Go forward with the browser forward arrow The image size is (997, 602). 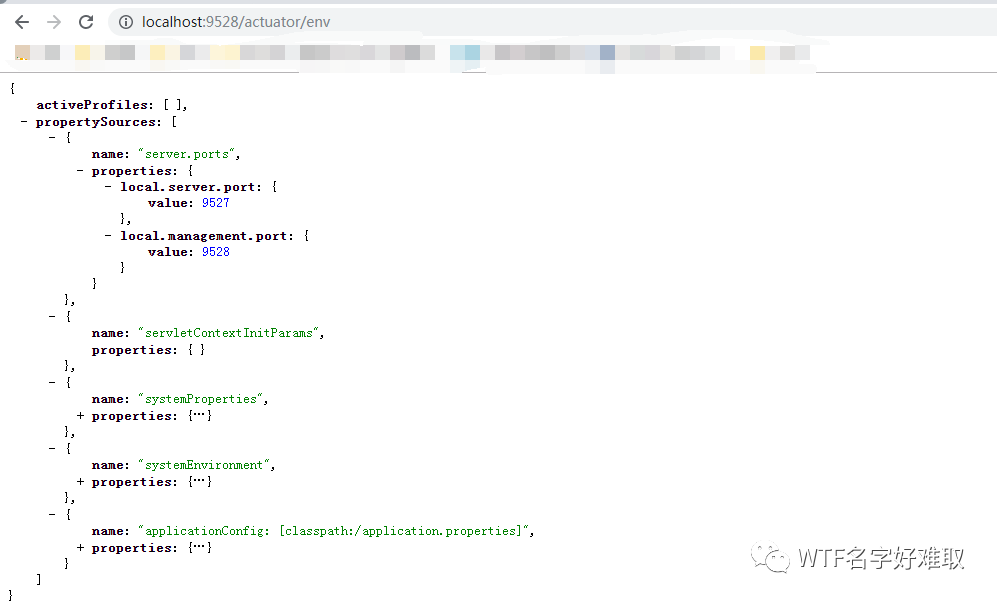pos(54,22)
